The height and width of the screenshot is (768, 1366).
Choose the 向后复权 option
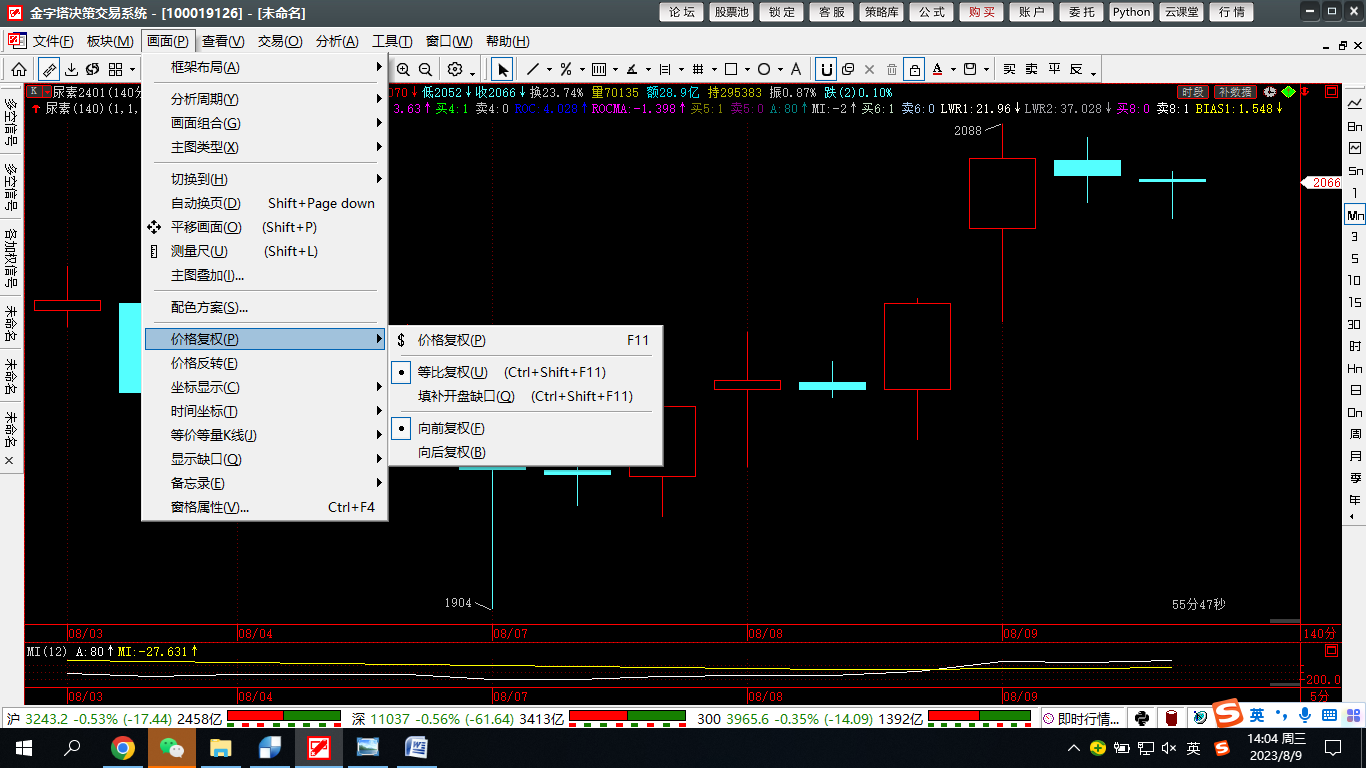451,452
